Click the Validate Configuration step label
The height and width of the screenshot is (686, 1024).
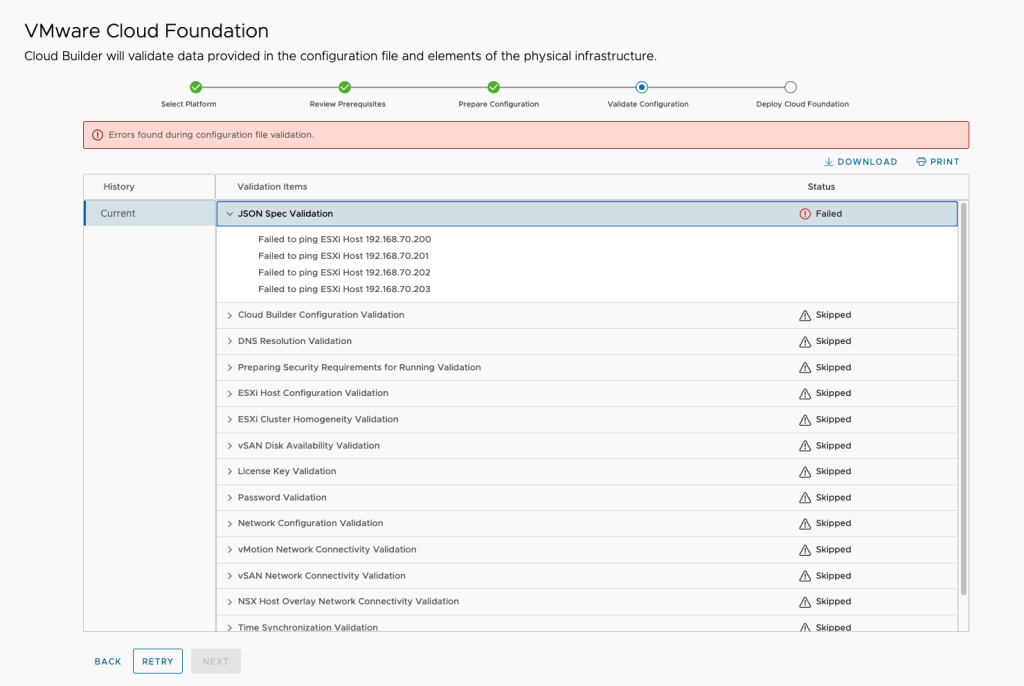[648, 104]
